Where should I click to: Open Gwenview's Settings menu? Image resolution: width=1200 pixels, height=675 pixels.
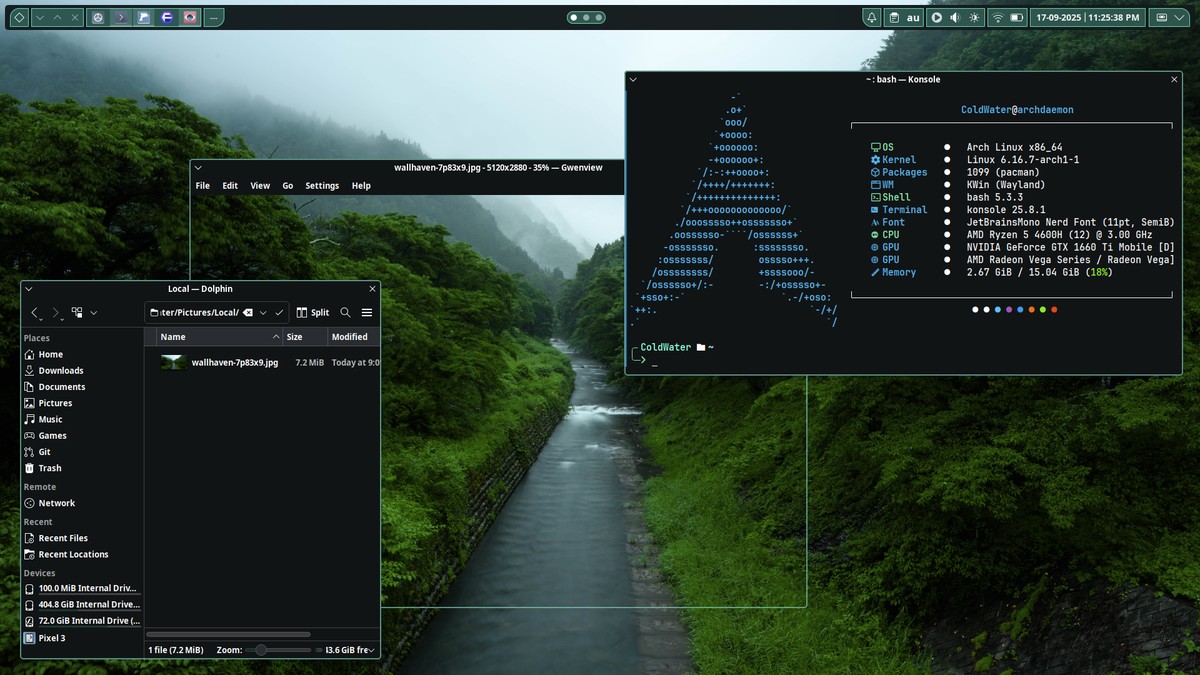[x=321, y=185]
